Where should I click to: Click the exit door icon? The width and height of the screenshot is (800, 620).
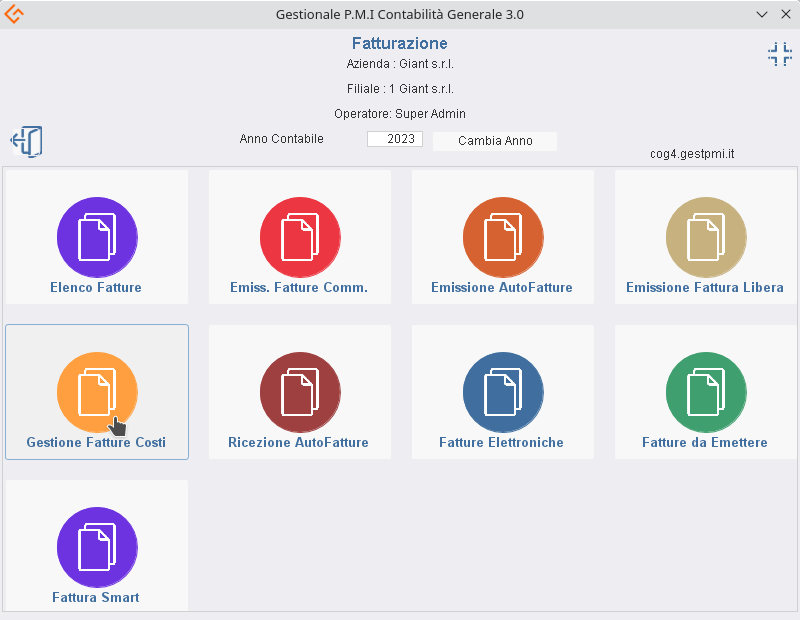27,141
